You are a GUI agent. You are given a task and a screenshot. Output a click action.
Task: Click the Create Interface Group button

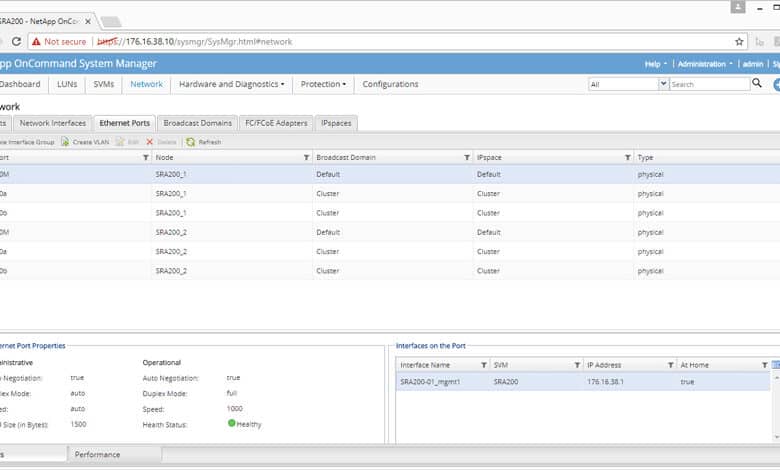click(x=27, y=142)
